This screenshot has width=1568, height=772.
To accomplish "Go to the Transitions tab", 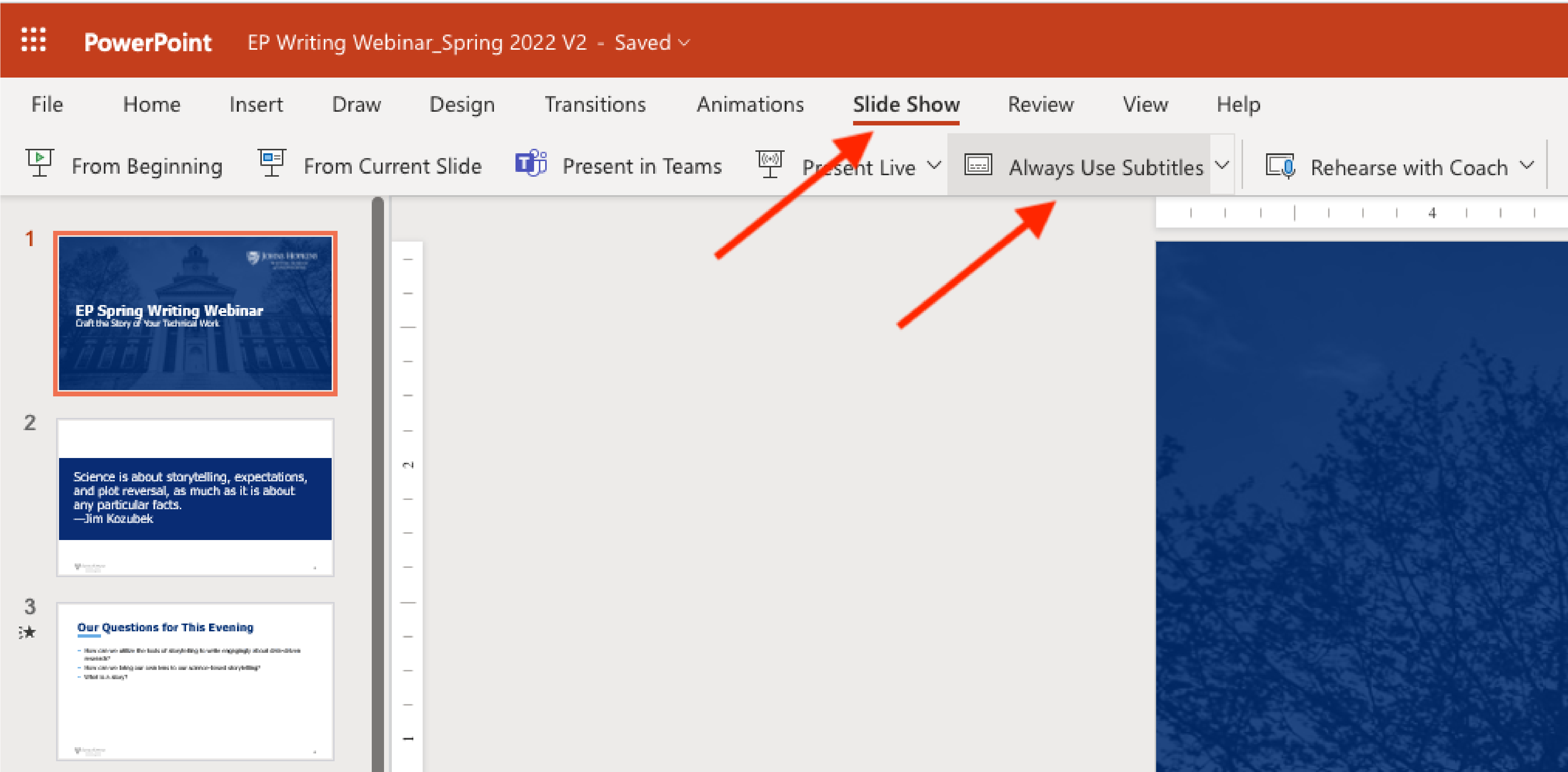I will (x=595, y=105).
